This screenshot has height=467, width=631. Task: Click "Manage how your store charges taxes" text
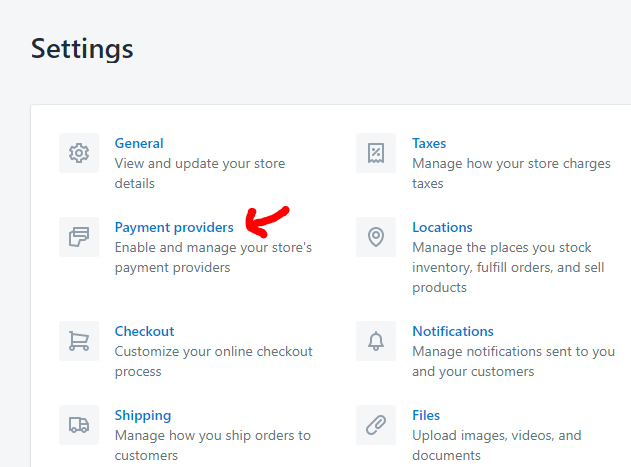[511, 174]
